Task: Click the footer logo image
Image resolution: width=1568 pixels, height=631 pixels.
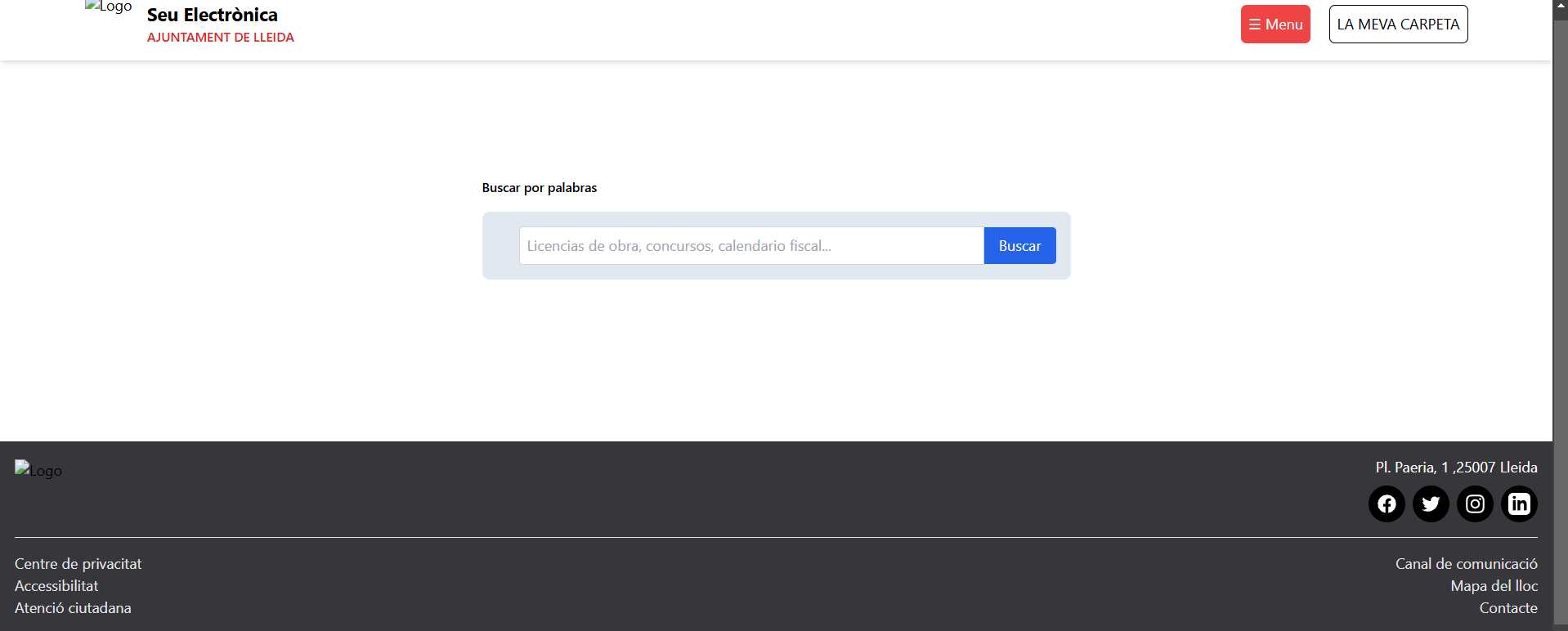Action: click(x=38, y=470)
